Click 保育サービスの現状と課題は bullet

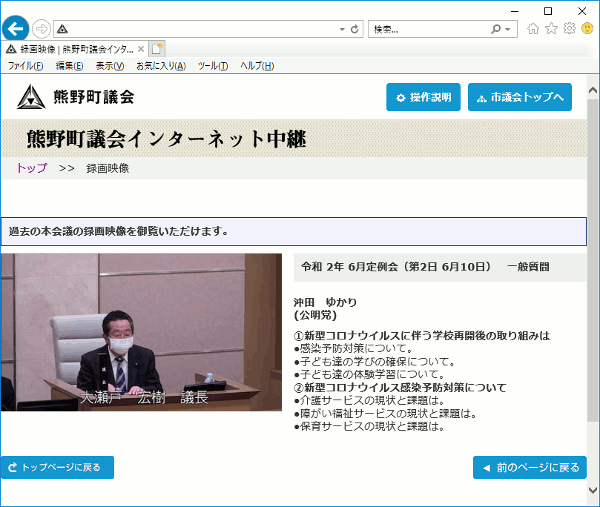tap(370, 426)
